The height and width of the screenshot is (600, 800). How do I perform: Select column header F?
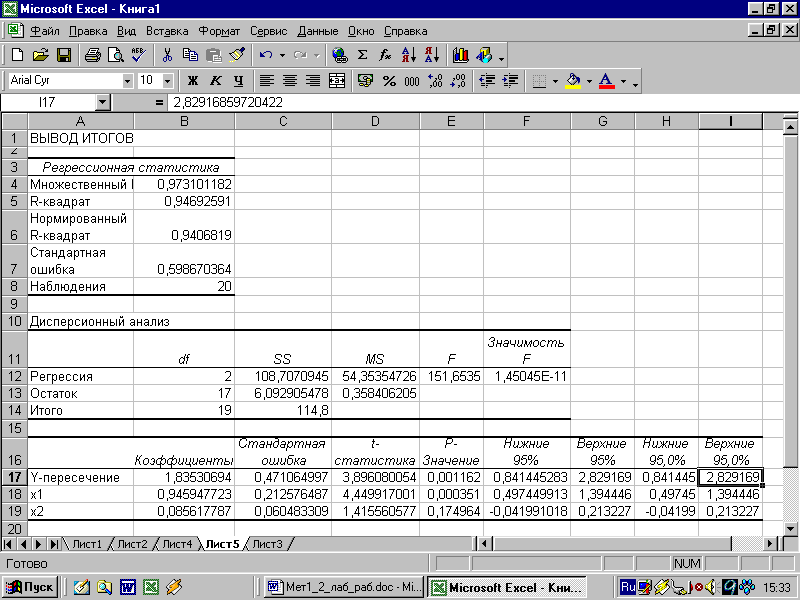[x=527, y=121]
